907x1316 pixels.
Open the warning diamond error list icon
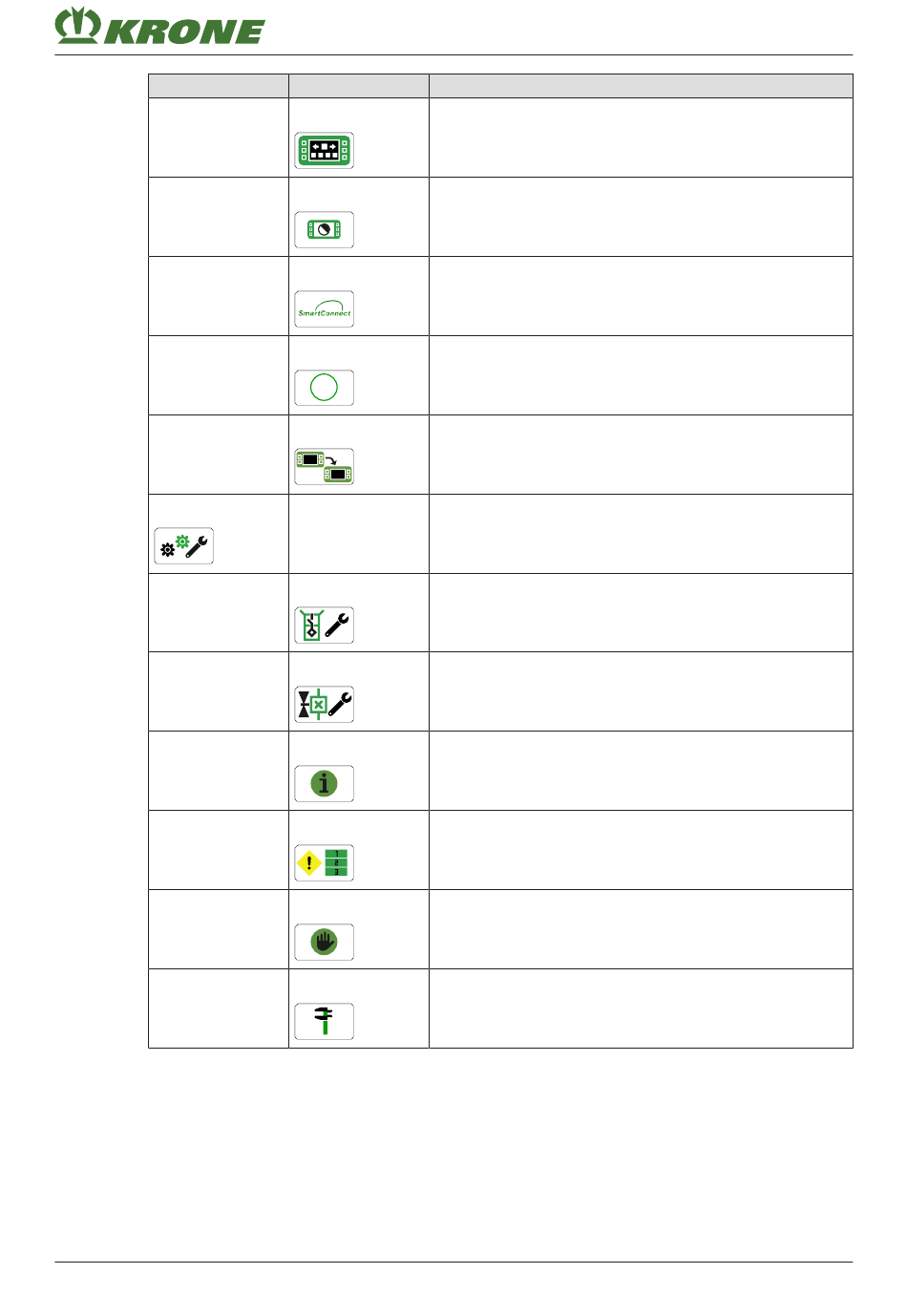pos(325,863)
